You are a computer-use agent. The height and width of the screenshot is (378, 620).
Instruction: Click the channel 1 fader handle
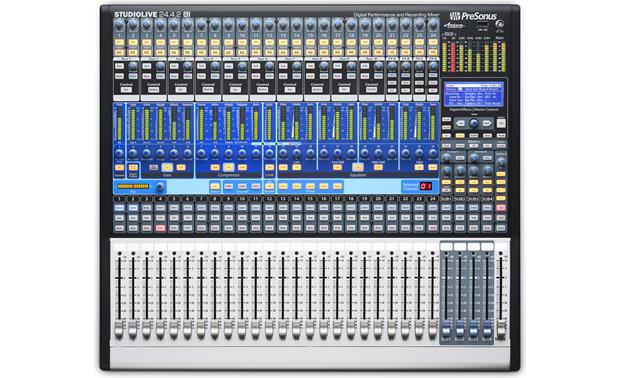tap(119, 329)
